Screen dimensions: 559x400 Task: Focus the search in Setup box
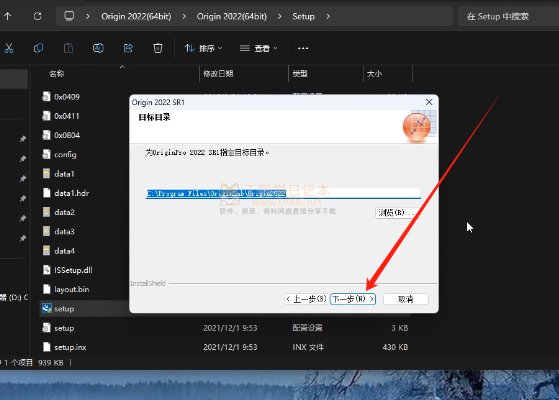point(508,16)
